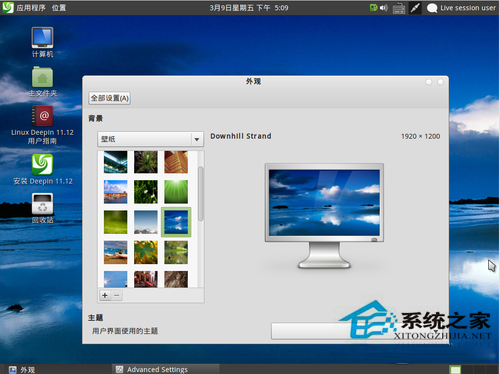Click the network status tray icon

[373, 8]
